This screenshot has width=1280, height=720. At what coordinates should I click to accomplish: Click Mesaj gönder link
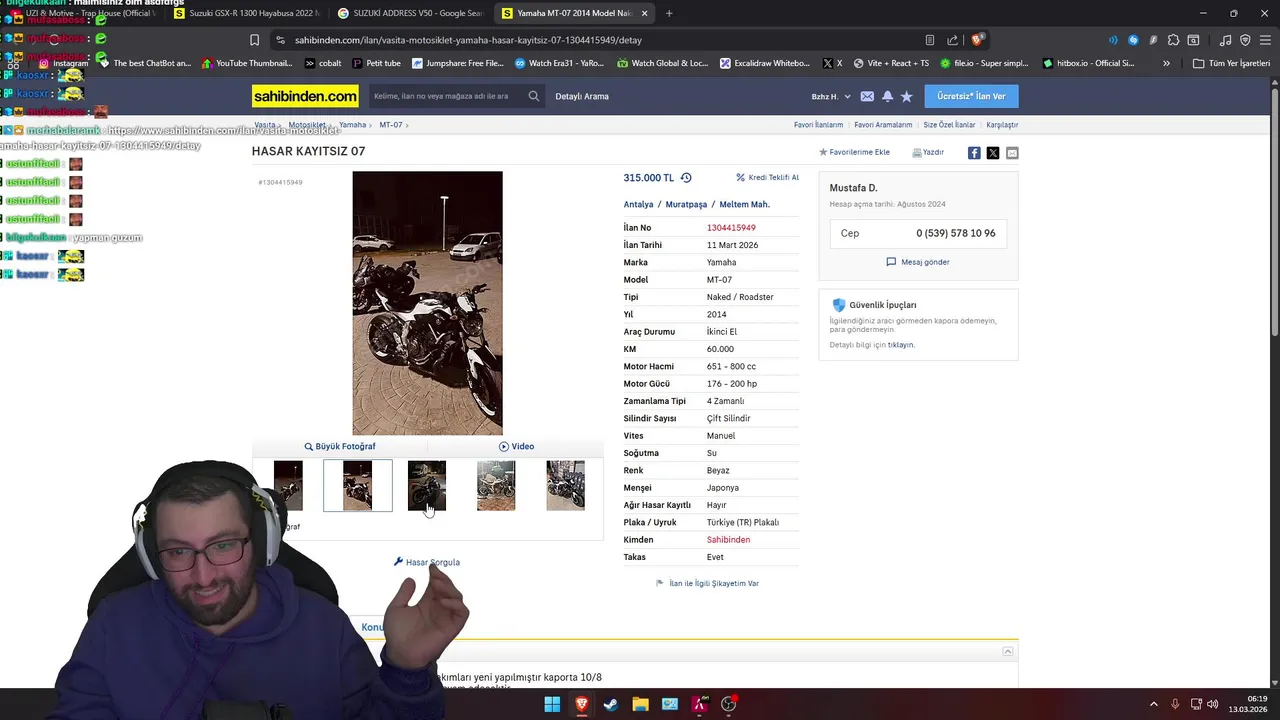pos(918,262)
